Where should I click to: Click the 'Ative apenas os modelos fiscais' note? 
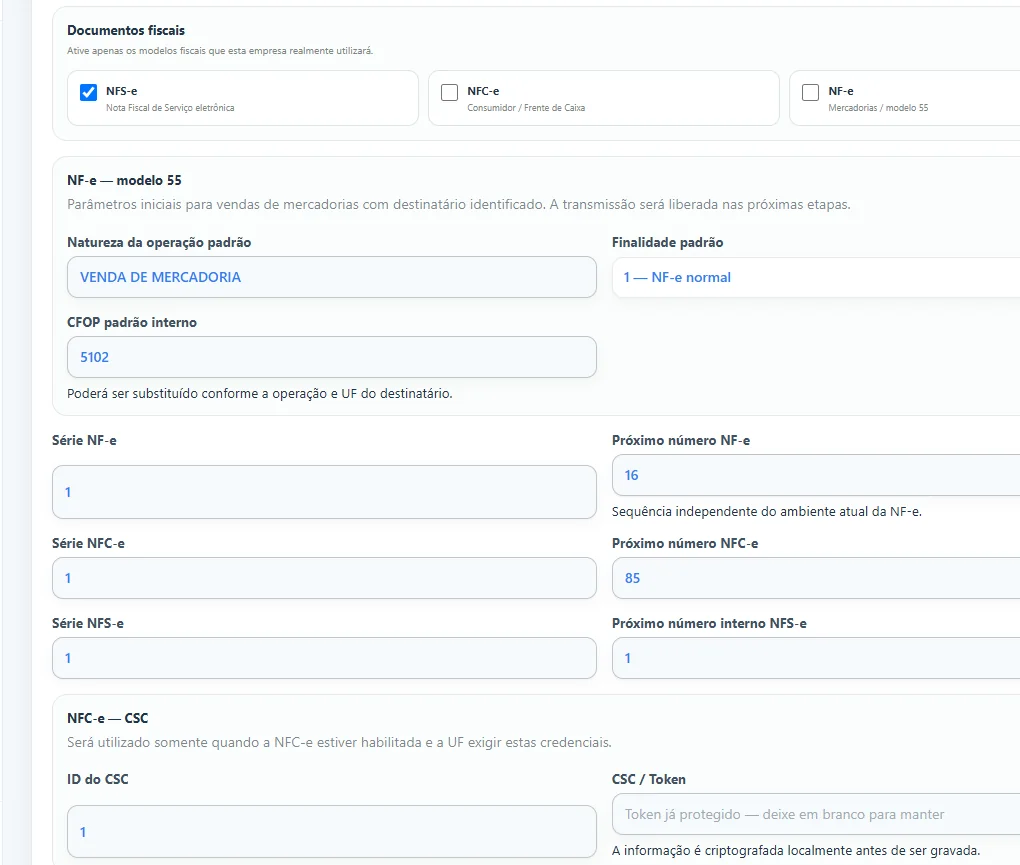220,51
